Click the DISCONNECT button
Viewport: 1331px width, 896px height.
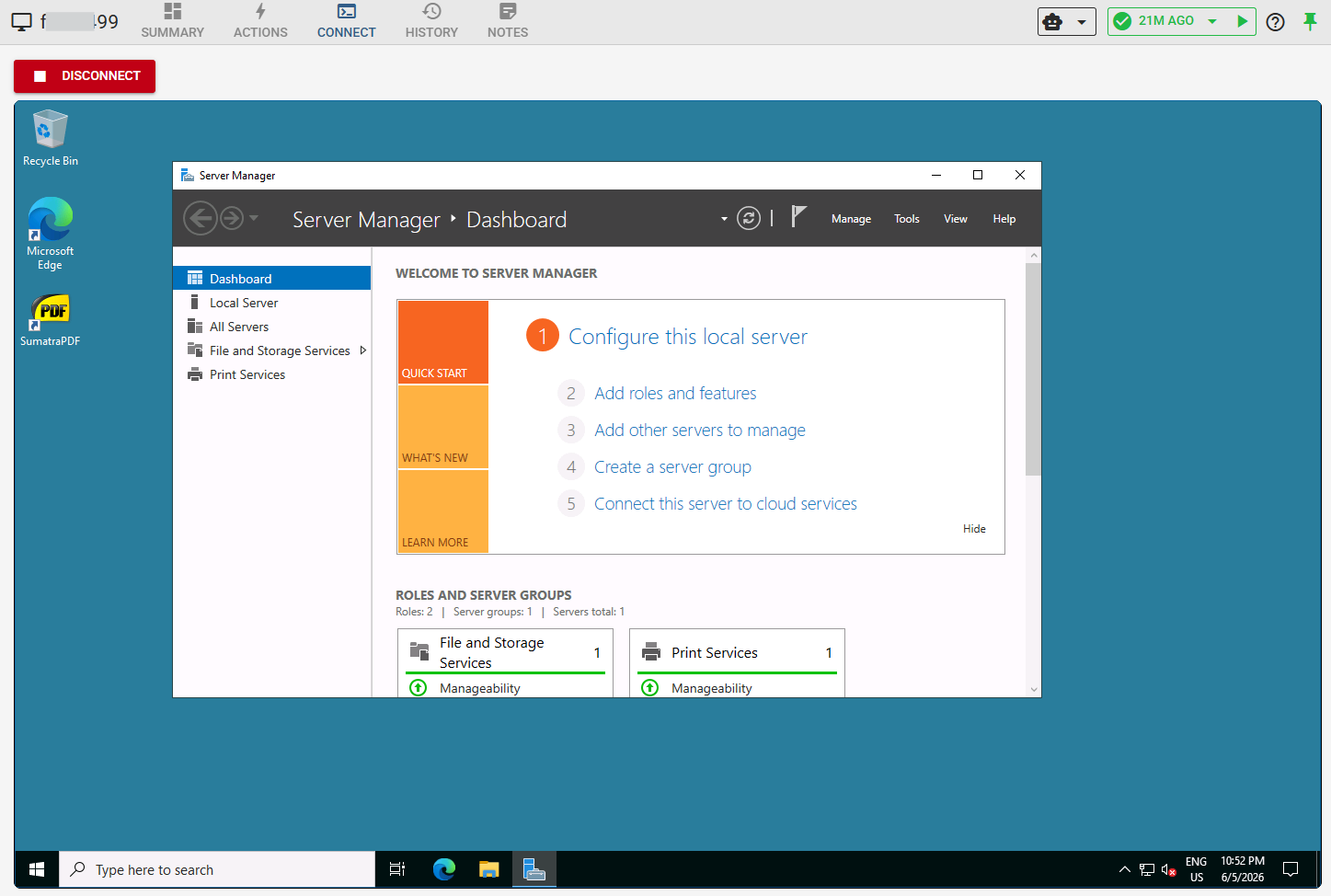tap(85, 75)
